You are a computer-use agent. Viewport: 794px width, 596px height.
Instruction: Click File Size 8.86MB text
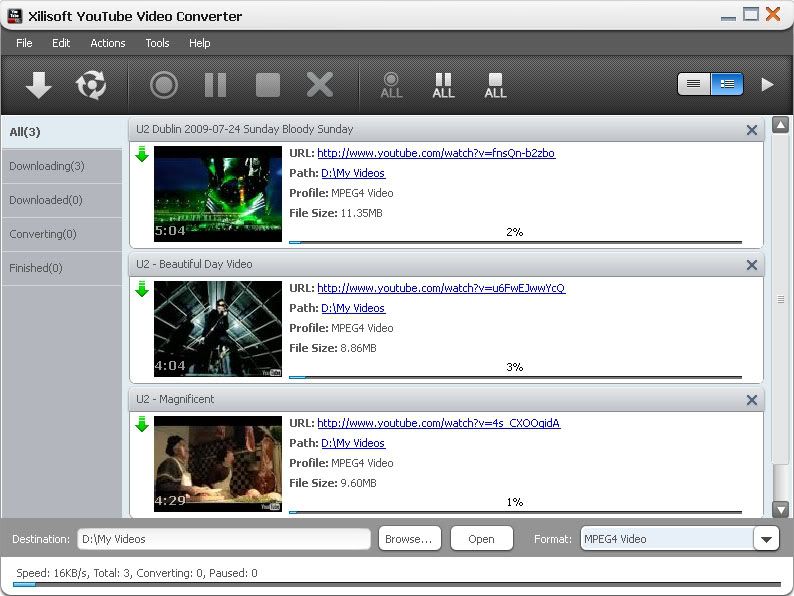pyautogui.click(x=333, y=348)
